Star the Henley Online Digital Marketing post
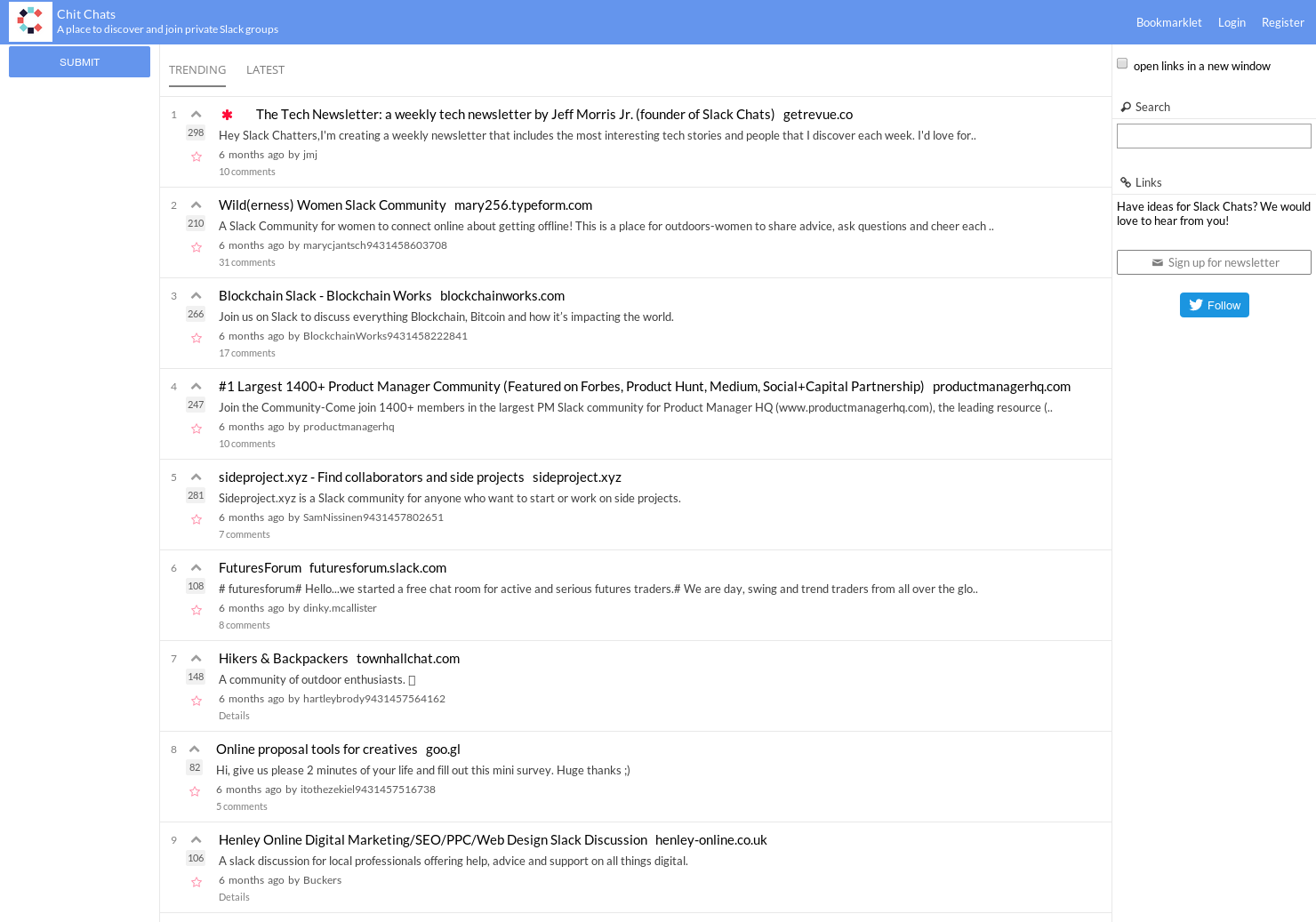 pos(197,882)
